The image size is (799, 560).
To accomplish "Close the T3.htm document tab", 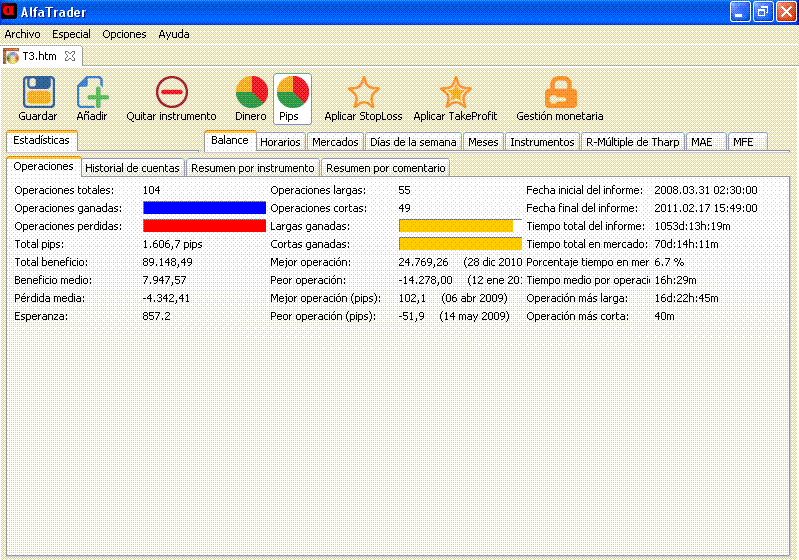I will coord(70,56).
